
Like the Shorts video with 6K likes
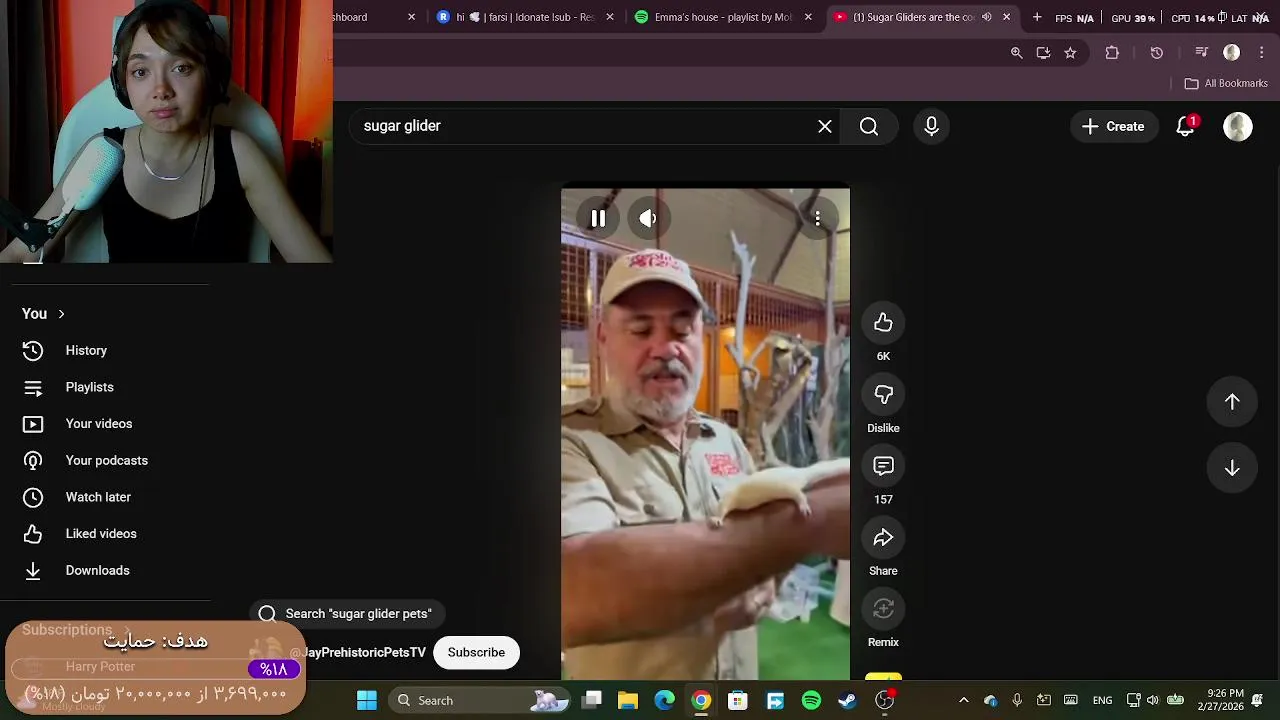coord(883,322)
